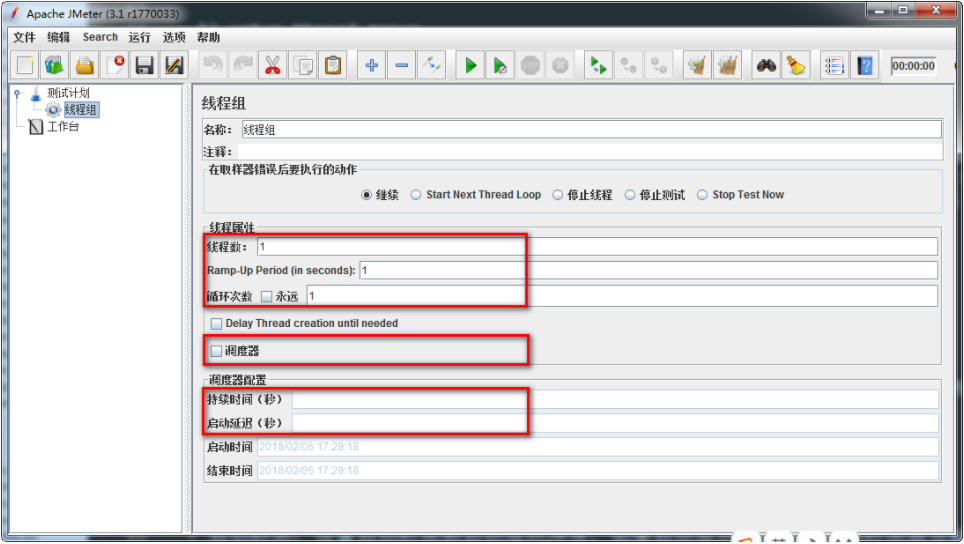Click the Paste clipboard icon
964x544 pixels.
pos(333,65)
